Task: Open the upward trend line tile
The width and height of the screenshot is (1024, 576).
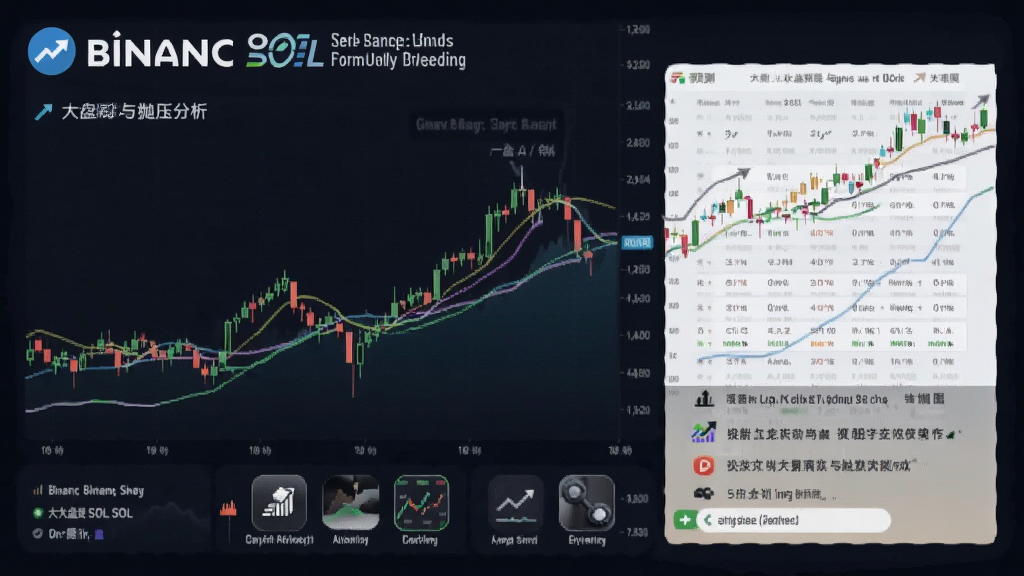Action: [x=515, y=502]
